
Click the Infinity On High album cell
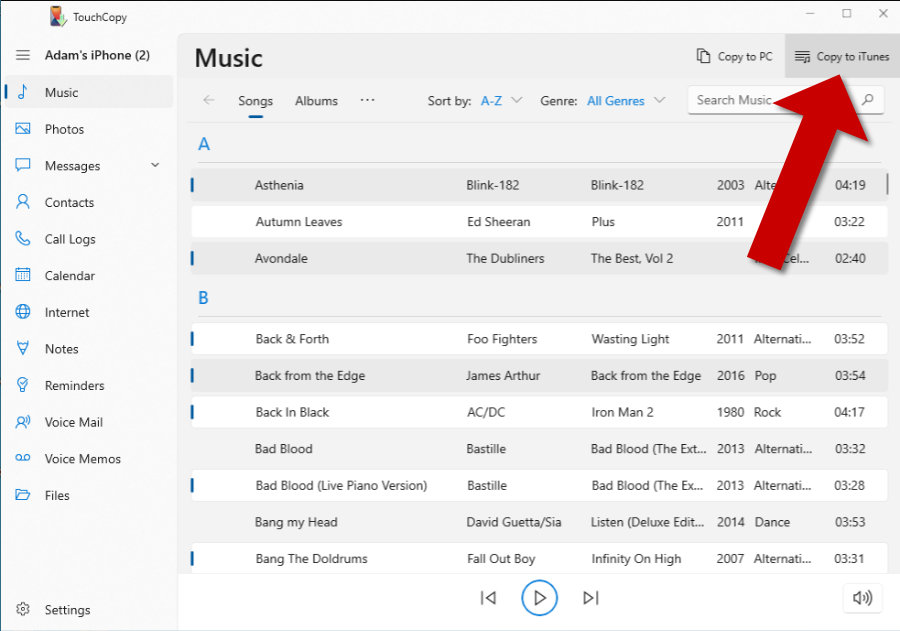click(x=636, y=559)
